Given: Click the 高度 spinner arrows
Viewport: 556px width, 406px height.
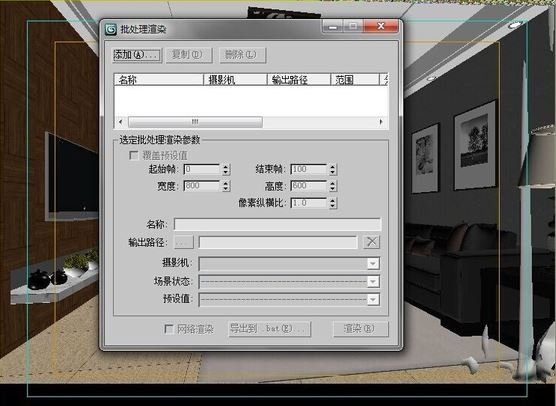Looking at the screenshot, I should 332,186.
